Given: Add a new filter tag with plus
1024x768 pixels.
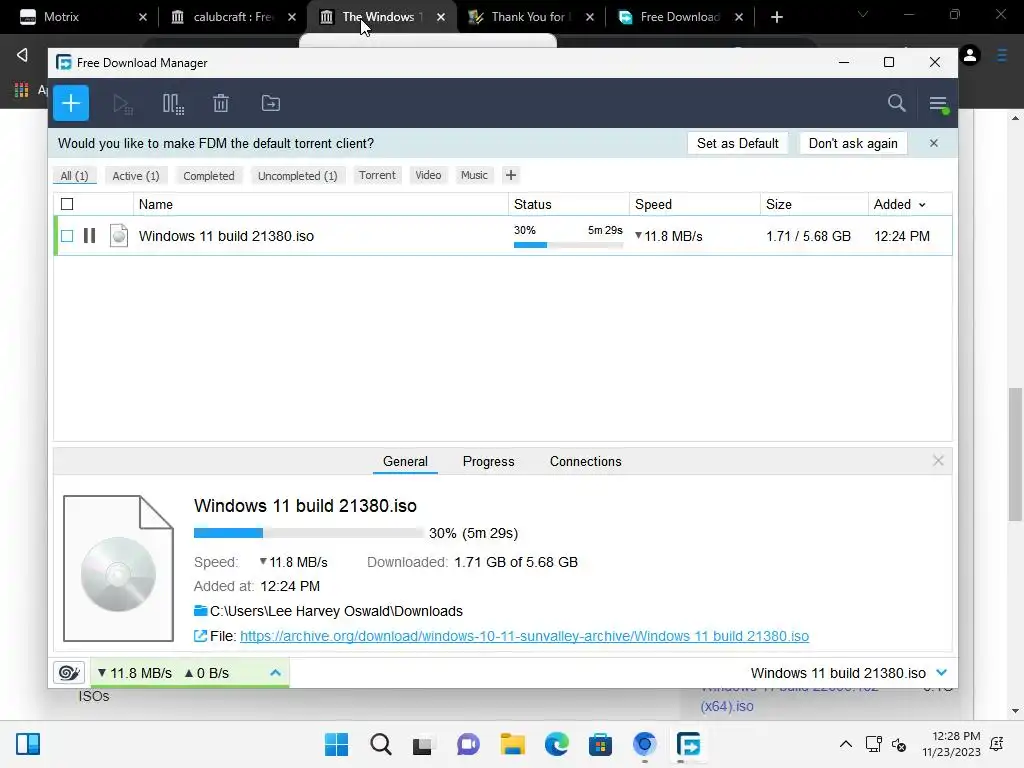Looking at the screenshot, I should pyautogui.click(x=511, y=175).
